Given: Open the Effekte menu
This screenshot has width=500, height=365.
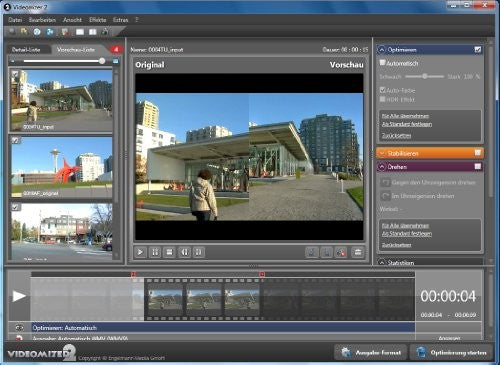Looking at the screenshot, I should click(98, 20).
